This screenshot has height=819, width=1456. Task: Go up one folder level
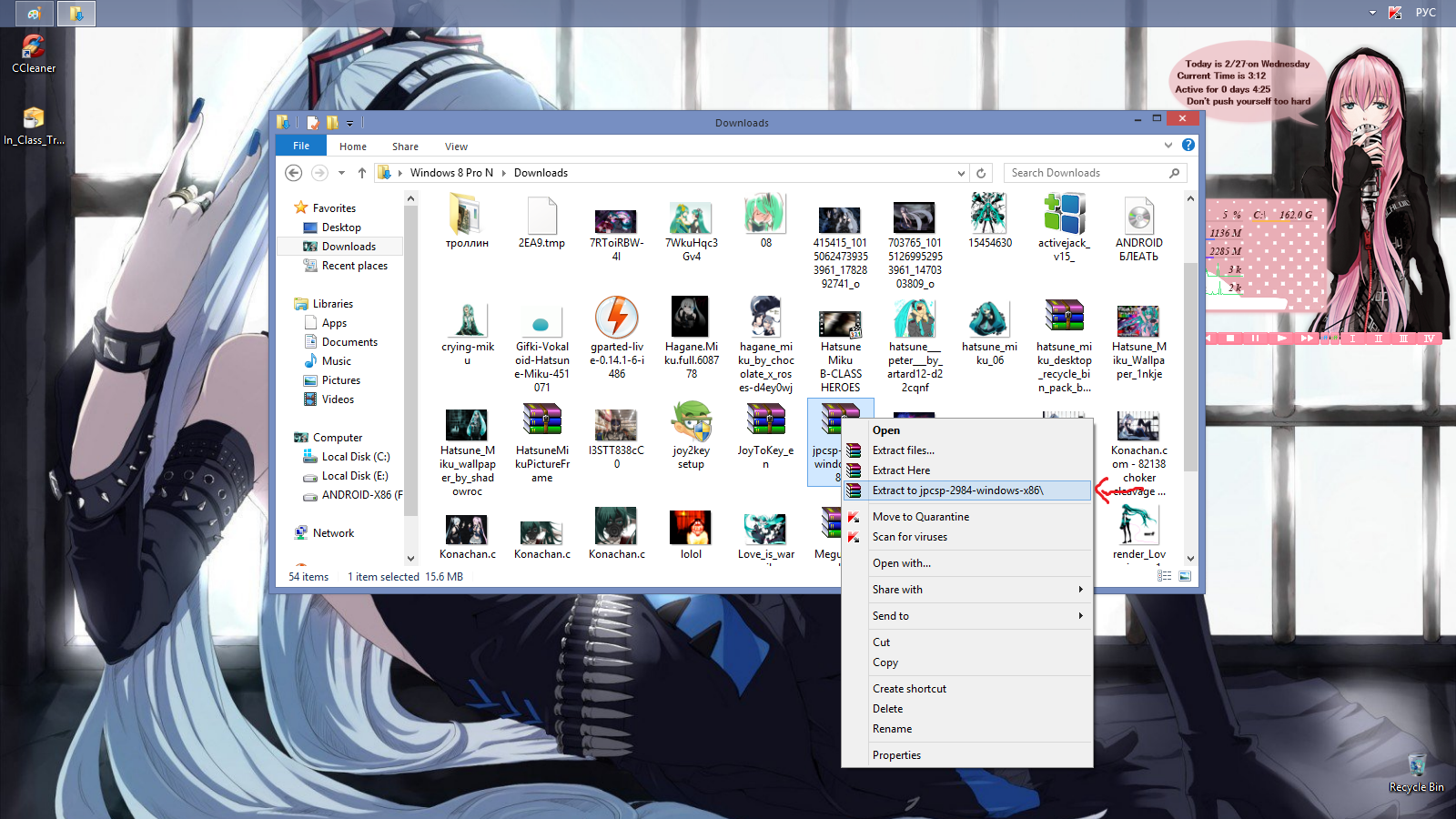pyautogui.click(x=362, y=173)
